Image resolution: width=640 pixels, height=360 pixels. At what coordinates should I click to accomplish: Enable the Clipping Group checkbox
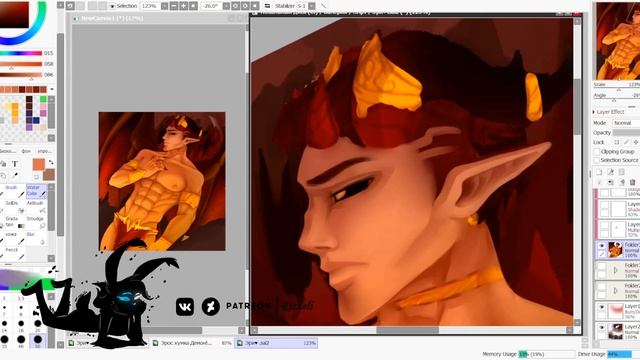coord(596,151)
